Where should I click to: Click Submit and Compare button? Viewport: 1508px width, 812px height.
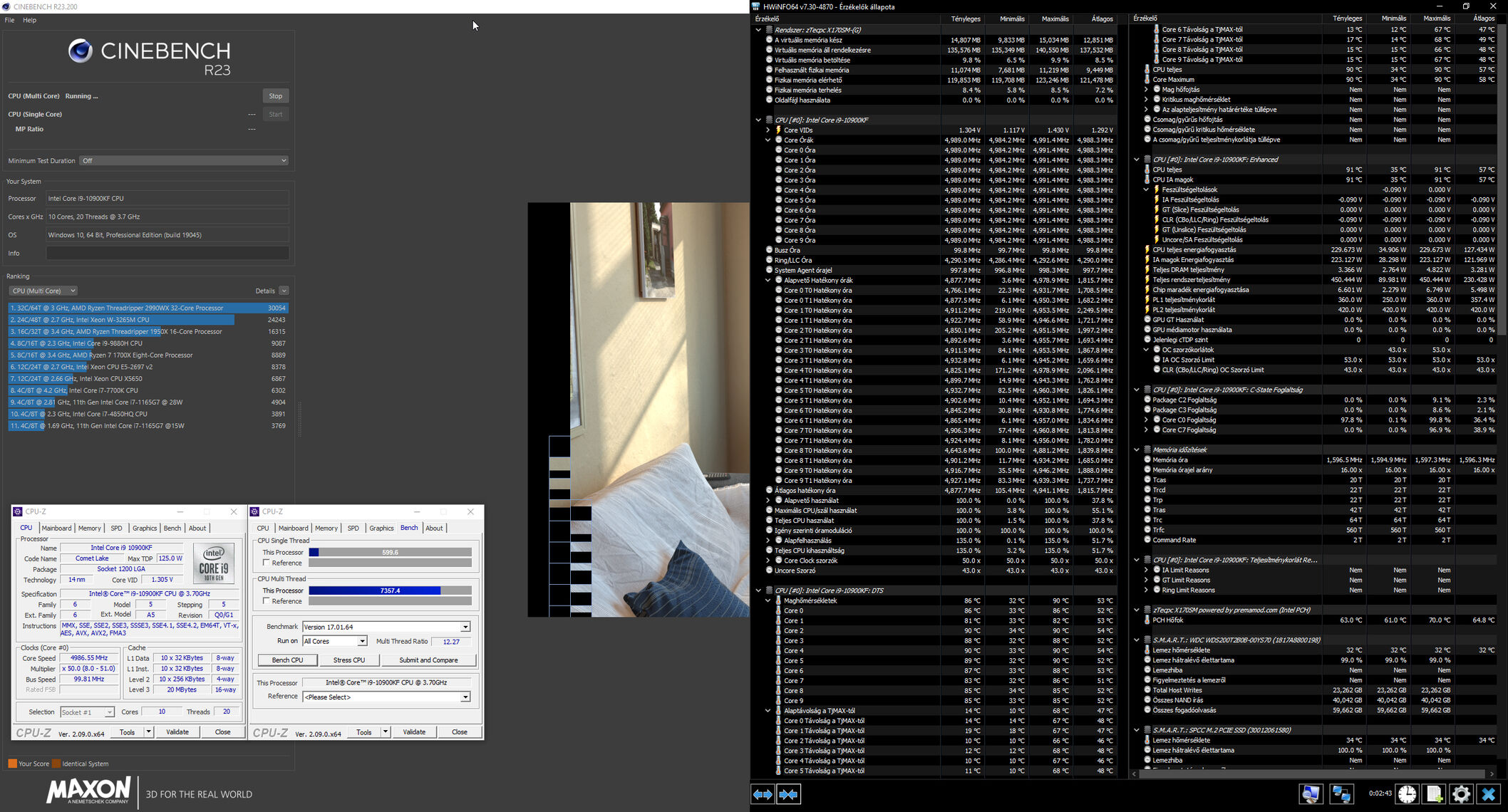pyautogui.click(x=428, y=660)
